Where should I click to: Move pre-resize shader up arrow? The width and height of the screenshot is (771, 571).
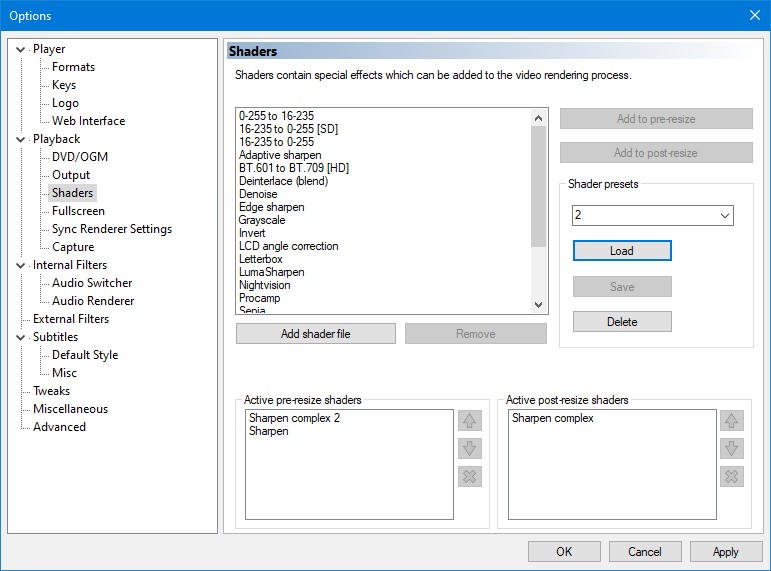coord(470,421)
